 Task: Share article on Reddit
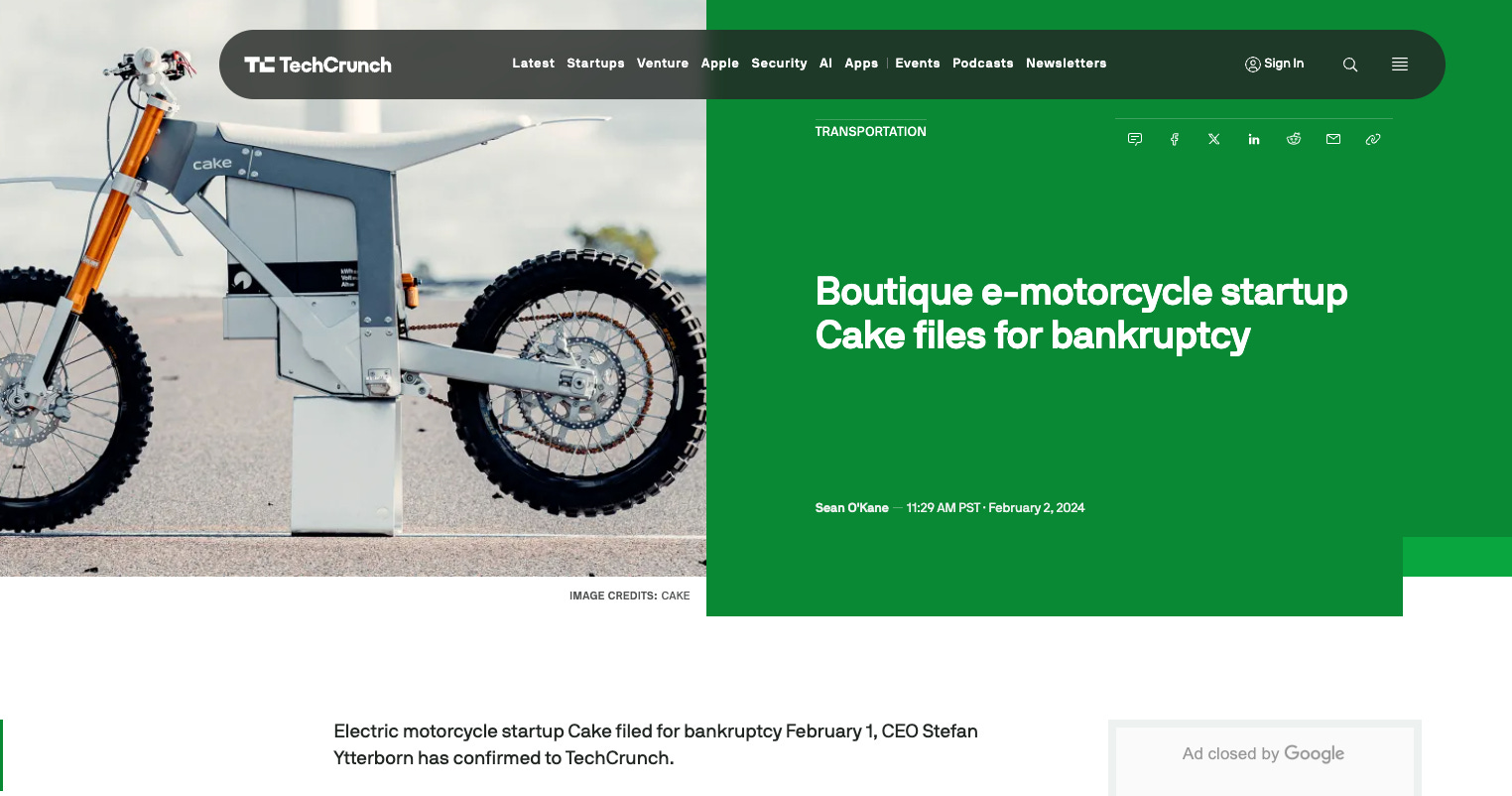tap(1294, 139)
